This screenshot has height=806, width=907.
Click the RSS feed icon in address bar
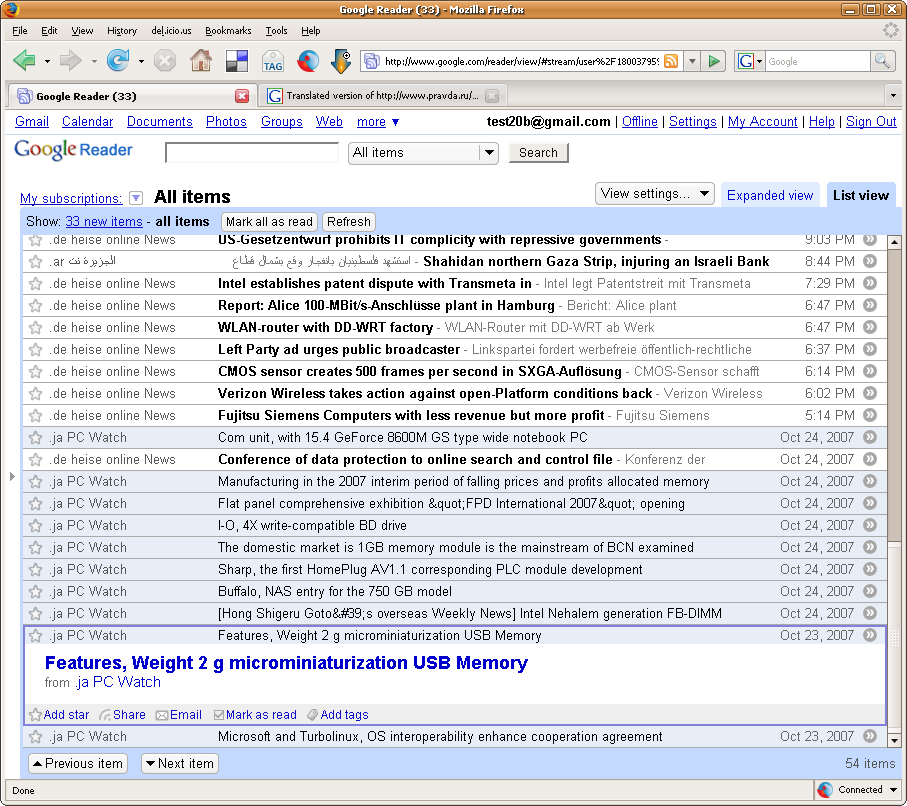click(671, 61)
